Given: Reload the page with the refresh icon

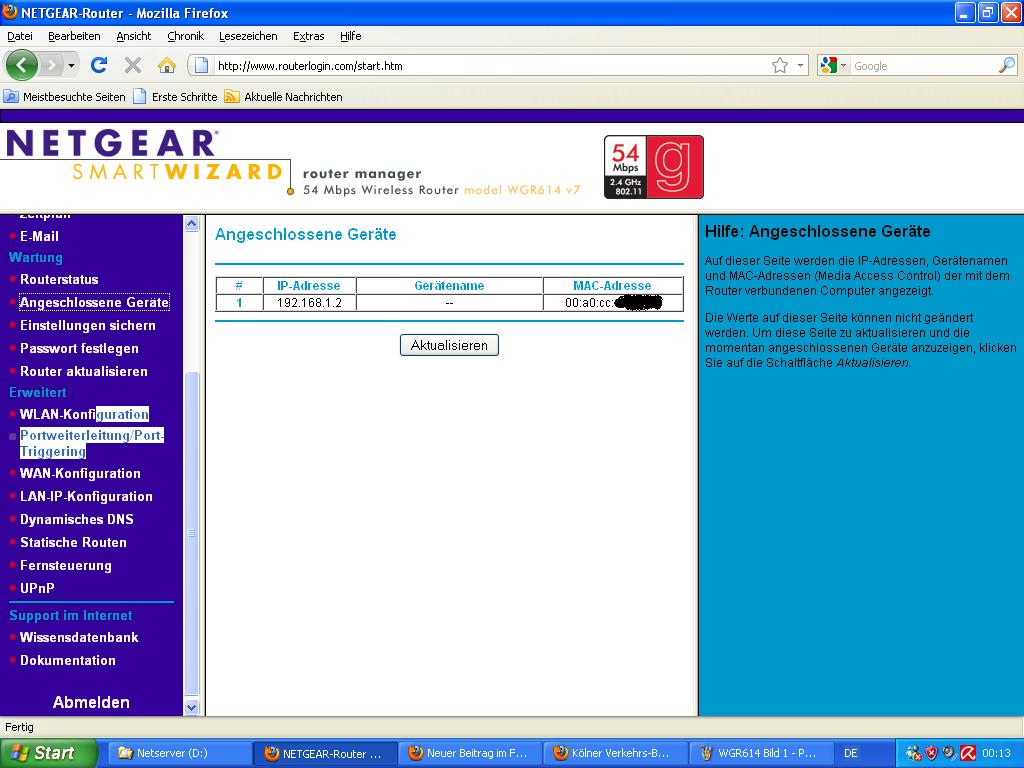Looking at the screenshot, I should pos(99,65).
